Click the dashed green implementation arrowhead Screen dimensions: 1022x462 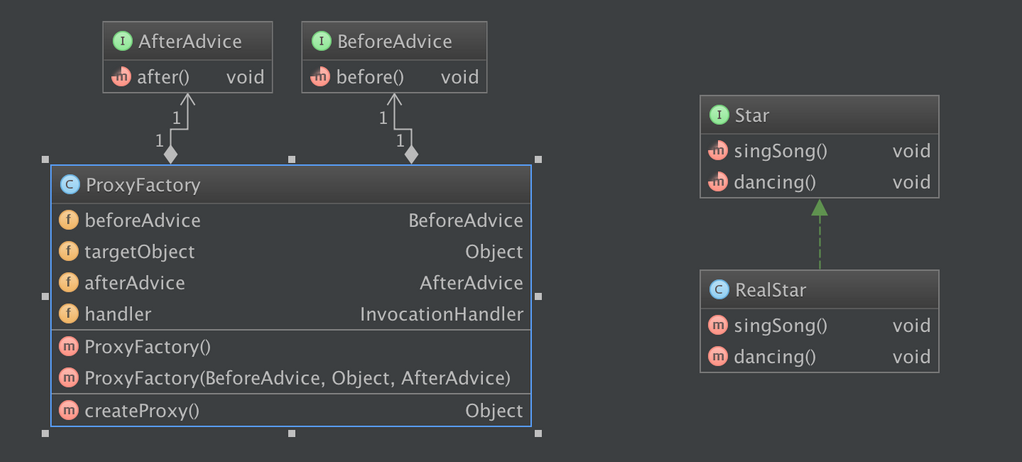tap(820, 208)
